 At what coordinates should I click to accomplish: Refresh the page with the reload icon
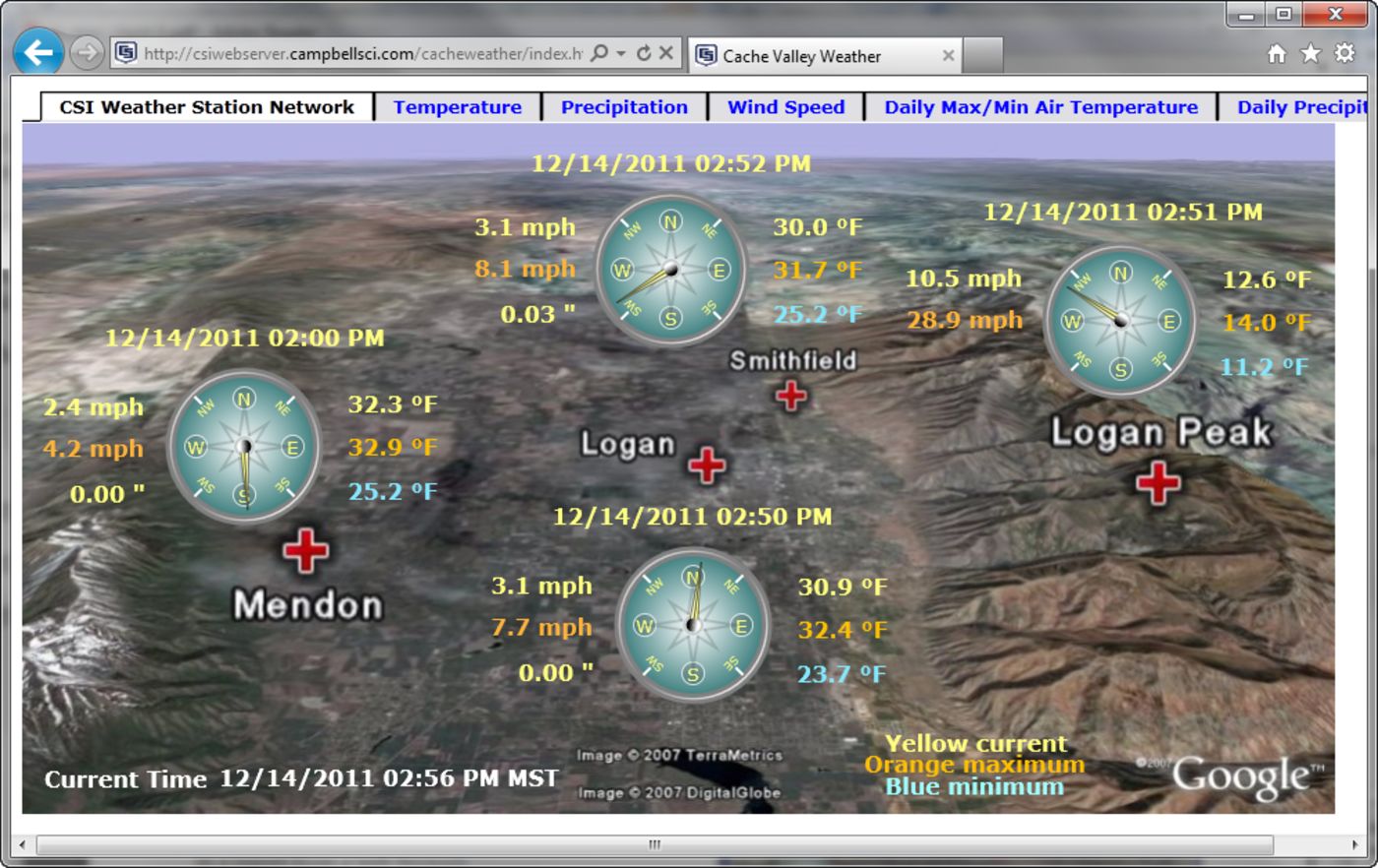tap(644, 53)
